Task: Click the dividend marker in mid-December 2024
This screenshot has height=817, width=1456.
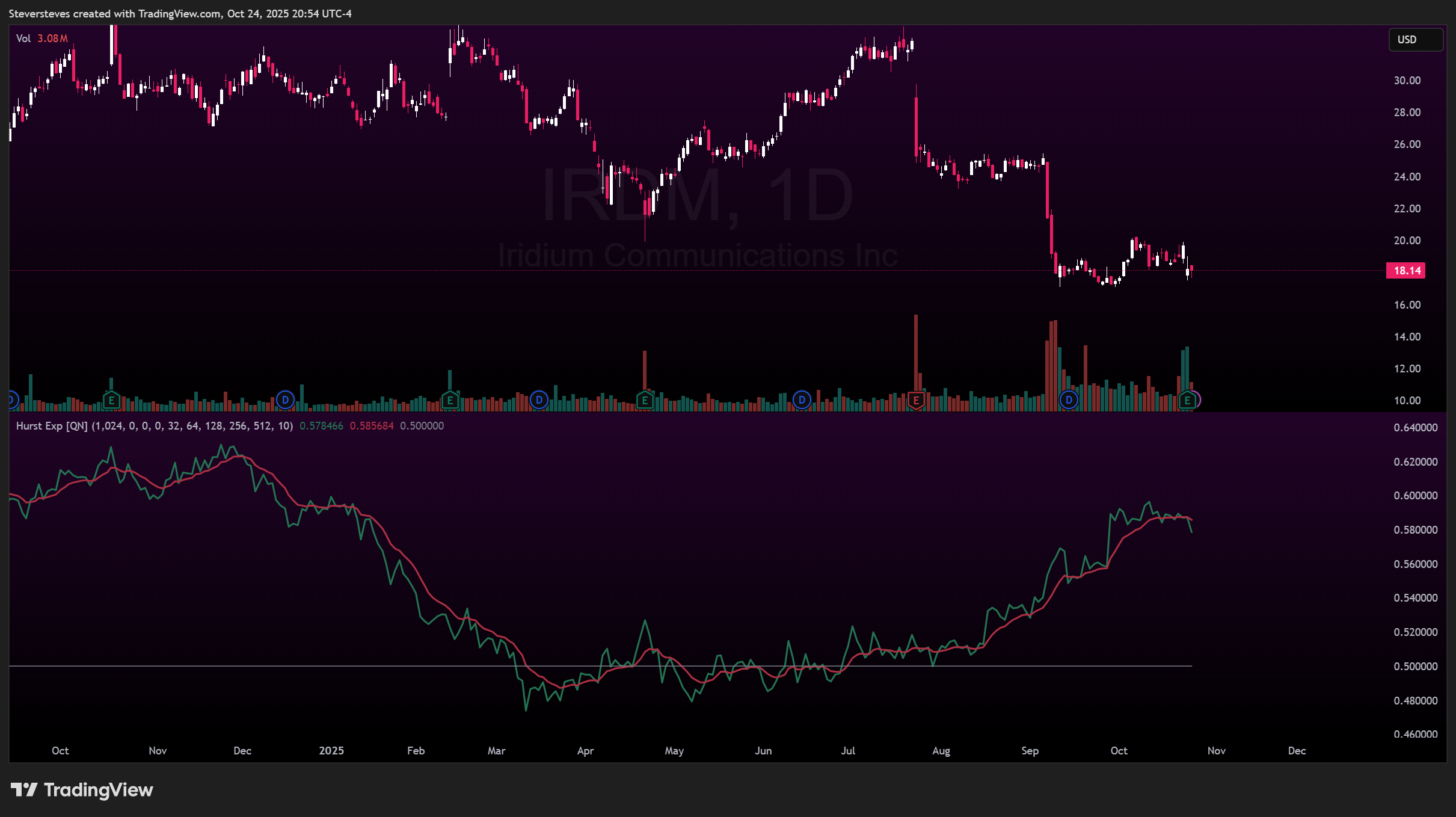Action: coord(285,400)
